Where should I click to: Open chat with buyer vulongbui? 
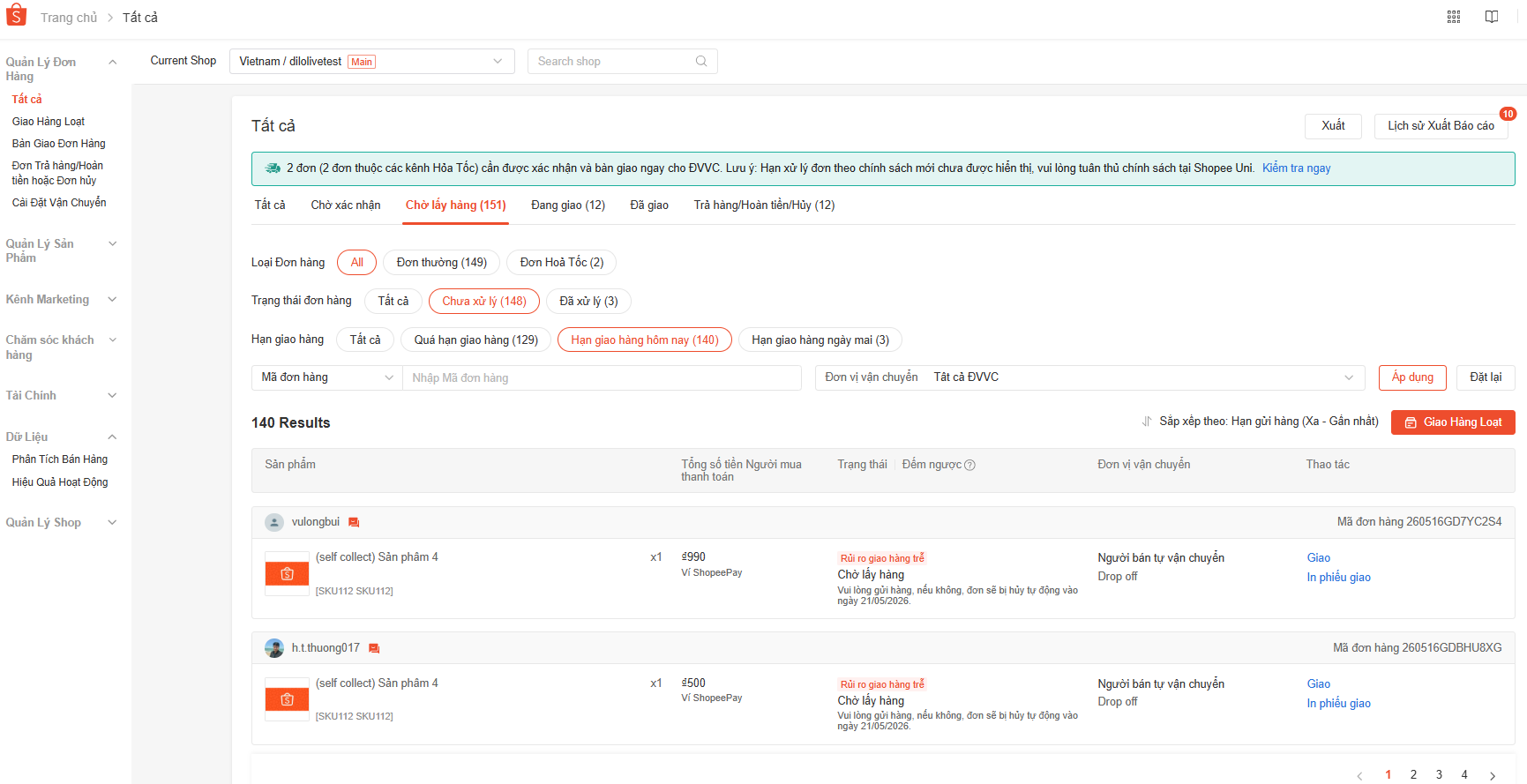point(354,522)
